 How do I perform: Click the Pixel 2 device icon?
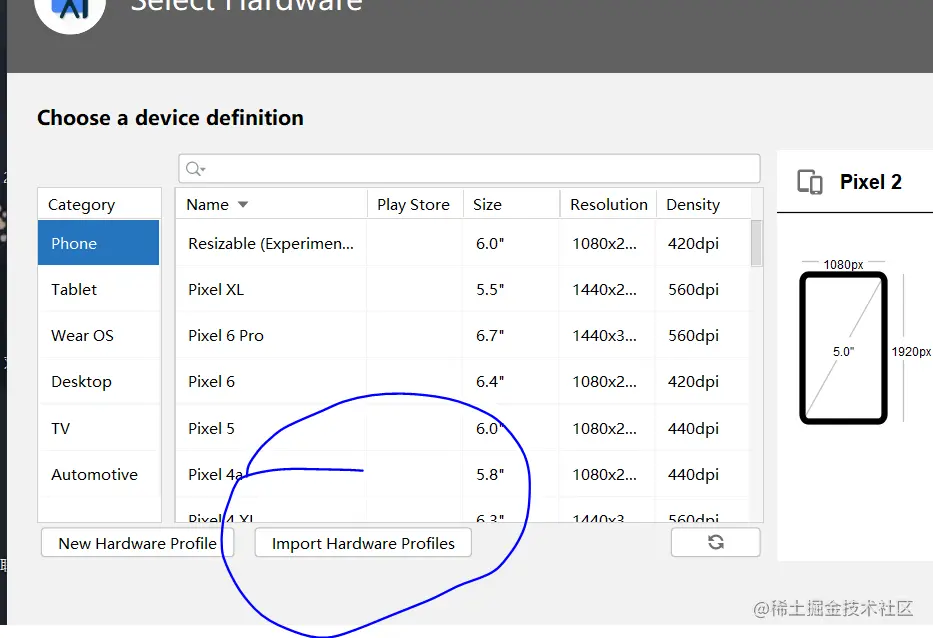[810, 182]
